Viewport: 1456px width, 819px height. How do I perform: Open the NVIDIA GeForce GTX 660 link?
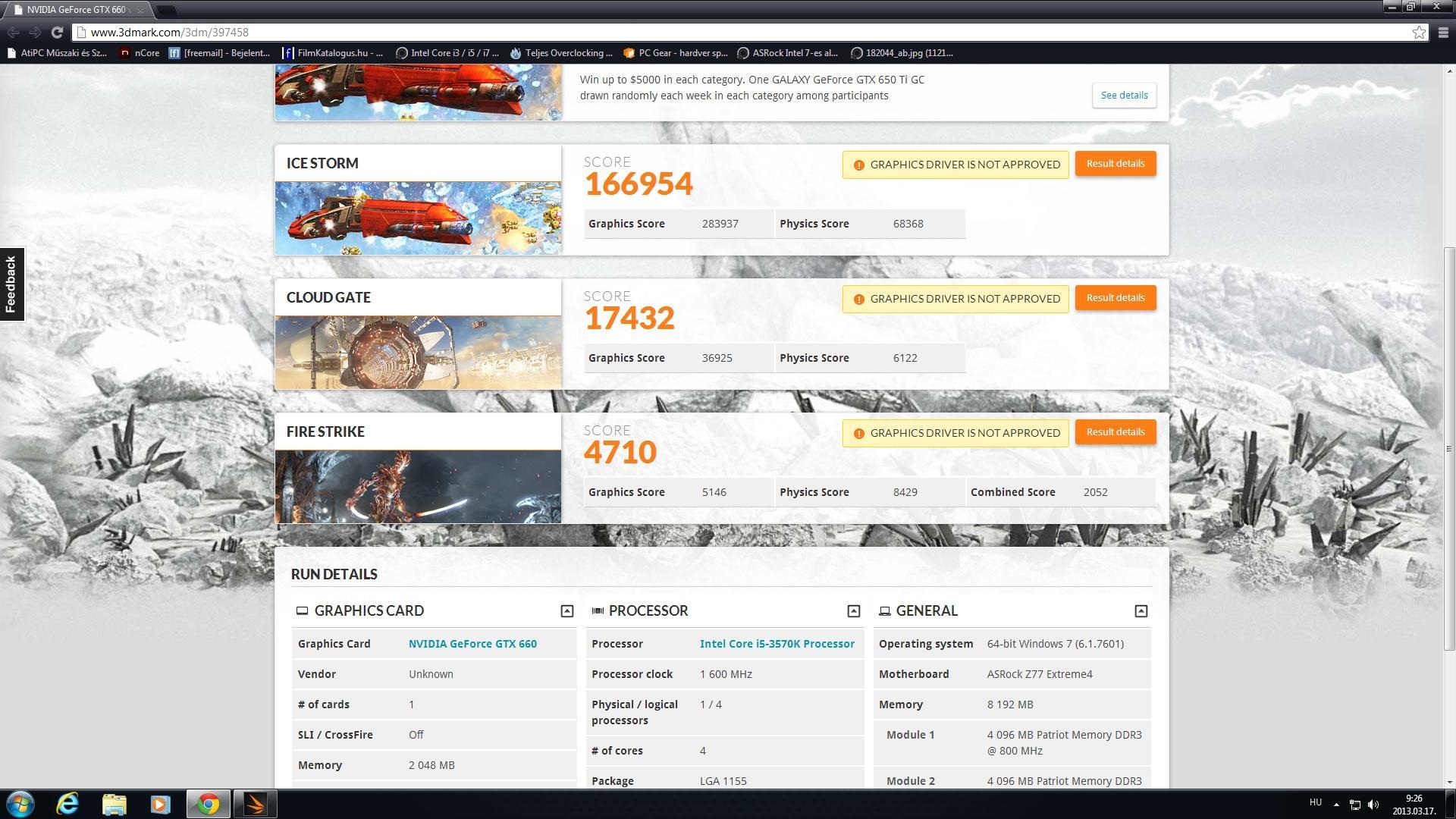tap(472, 644)
